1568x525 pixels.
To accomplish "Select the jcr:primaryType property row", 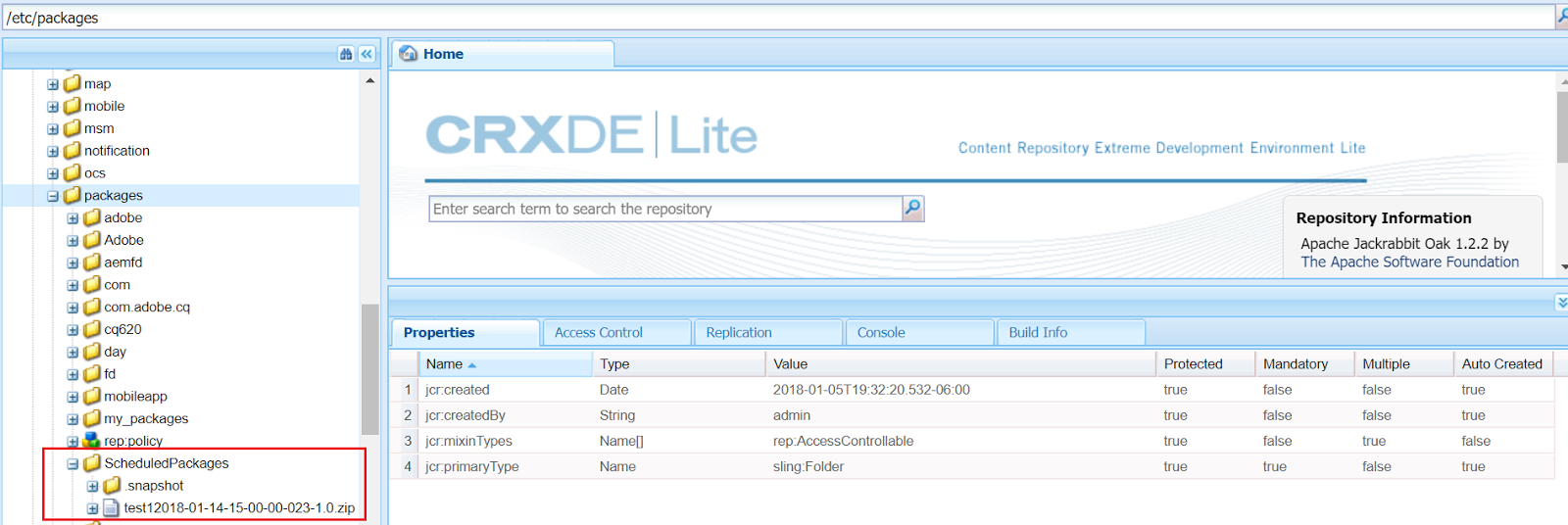I will tap(972, 466).
